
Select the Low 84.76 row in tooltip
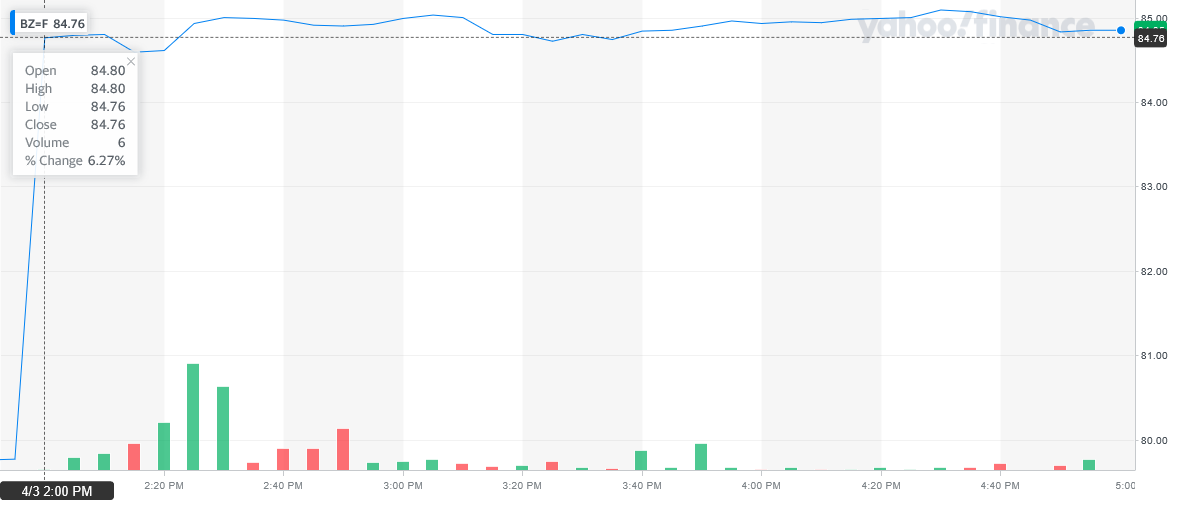point(75,106)
